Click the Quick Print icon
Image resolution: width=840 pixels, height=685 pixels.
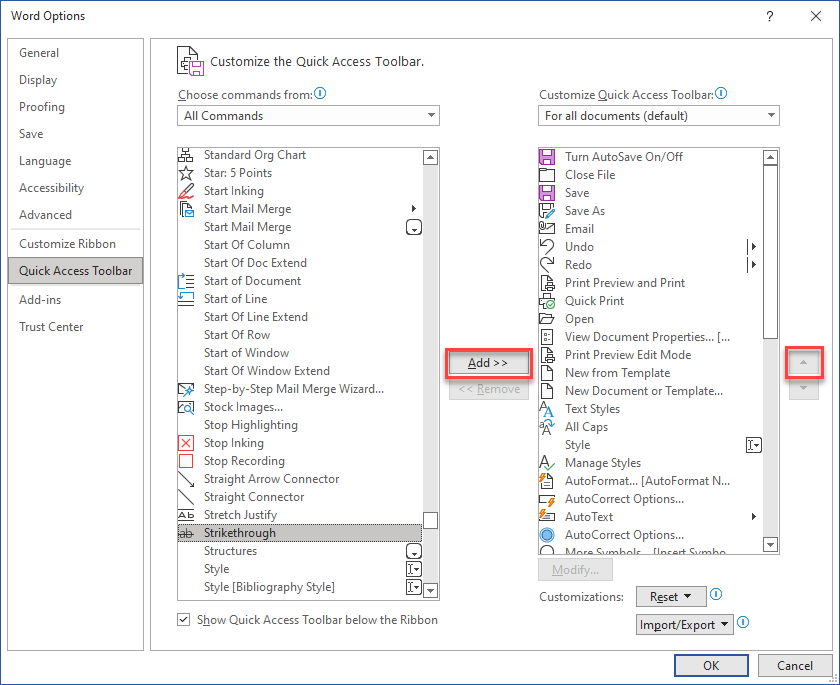click(547, 301)
